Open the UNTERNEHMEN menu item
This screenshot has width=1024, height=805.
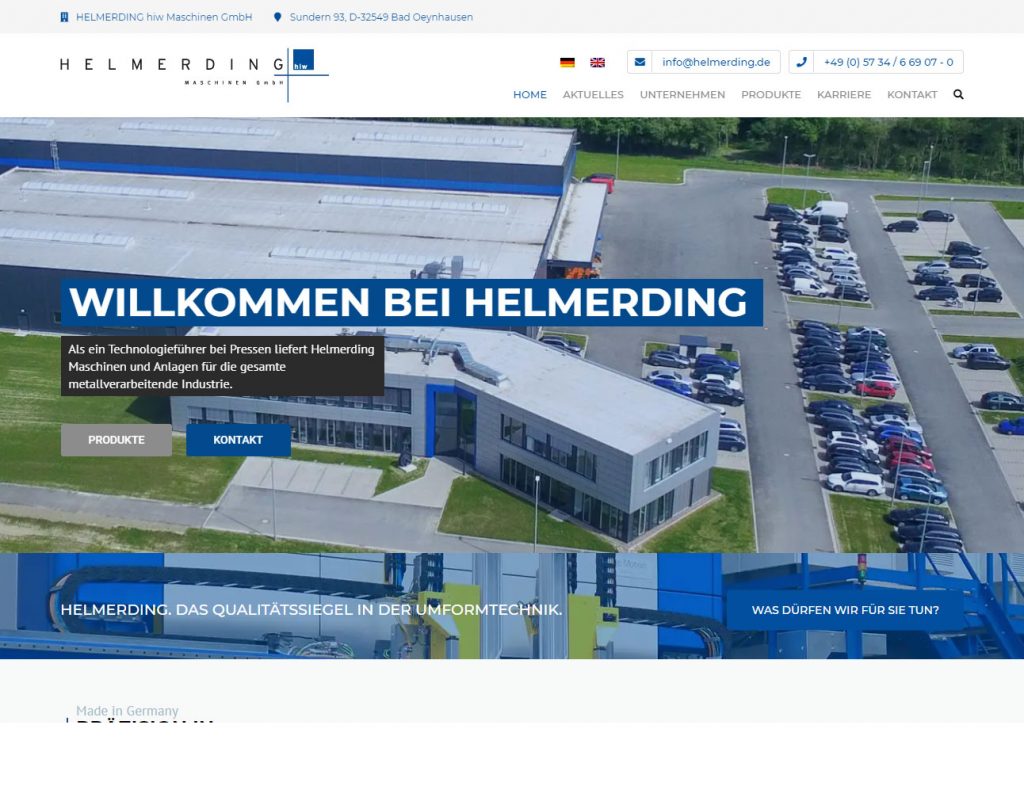pyautogui.click(x=682, y=95)
